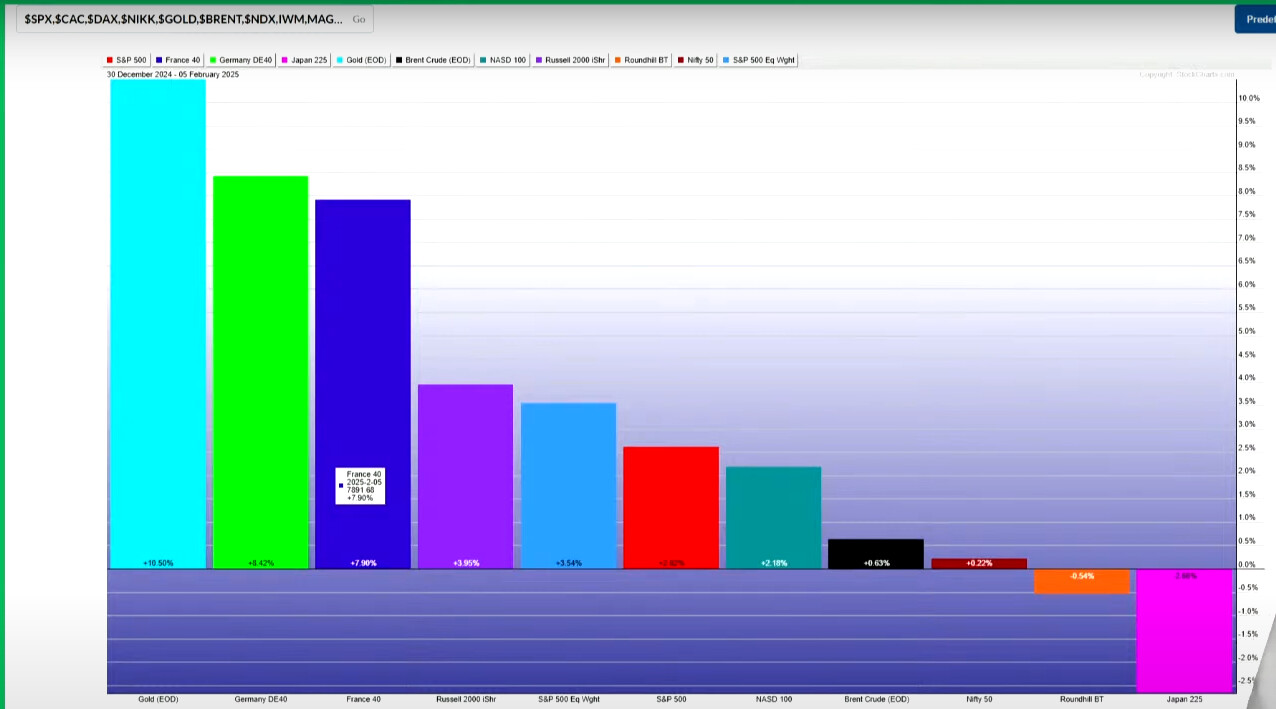Toggle the S&P 500 legend entry

[x=126, y=60]
